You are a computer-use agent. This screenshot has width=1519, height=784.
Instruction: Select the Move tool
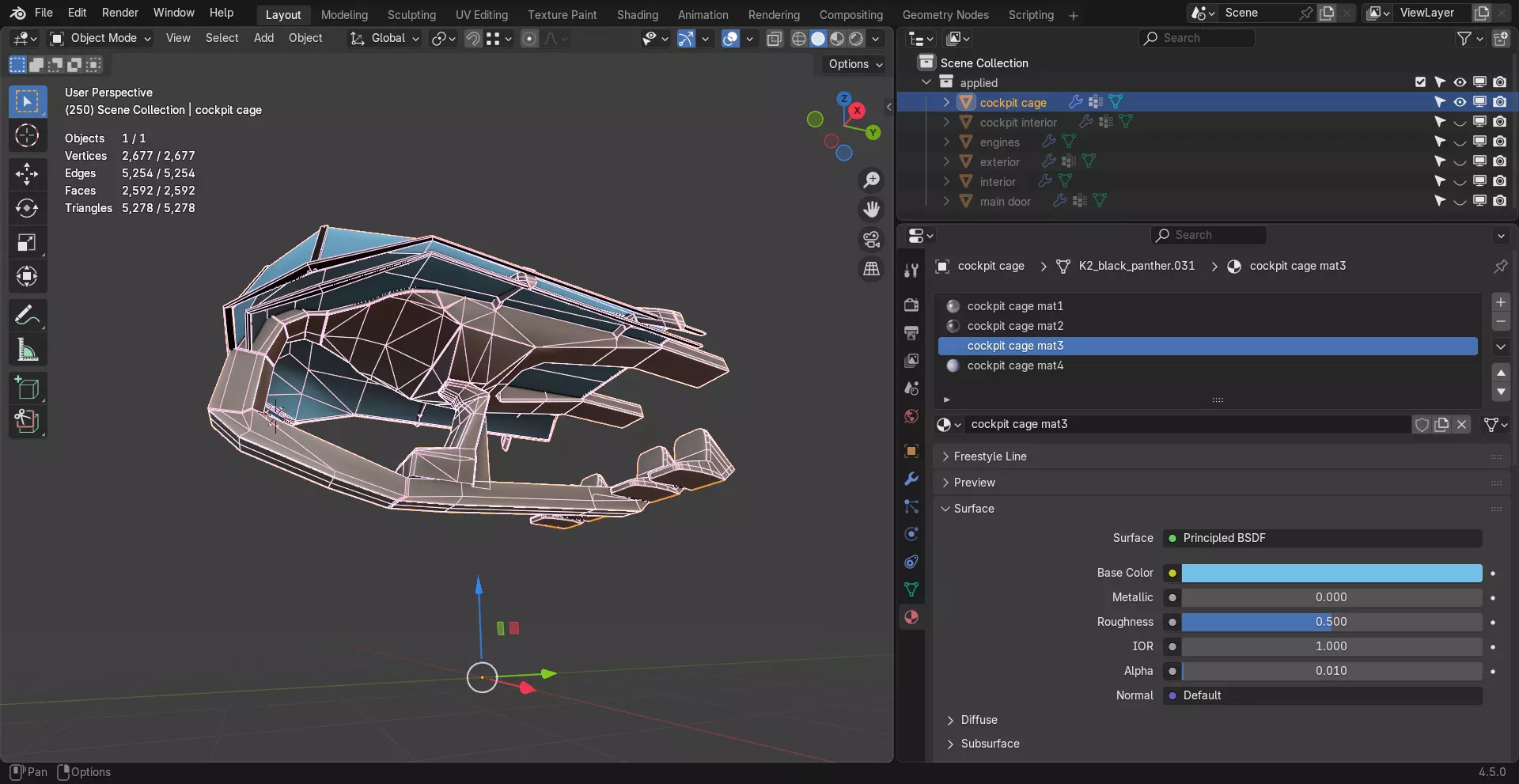pos(27,174)
